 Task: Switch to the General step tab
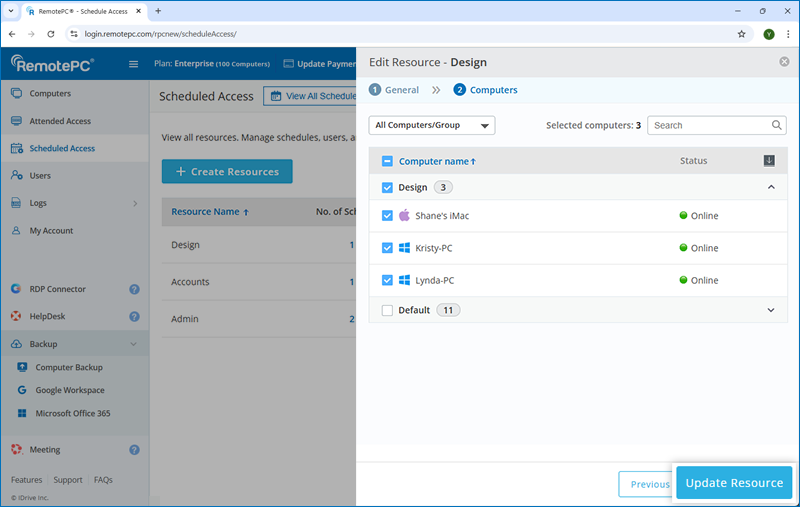point(394,90)
